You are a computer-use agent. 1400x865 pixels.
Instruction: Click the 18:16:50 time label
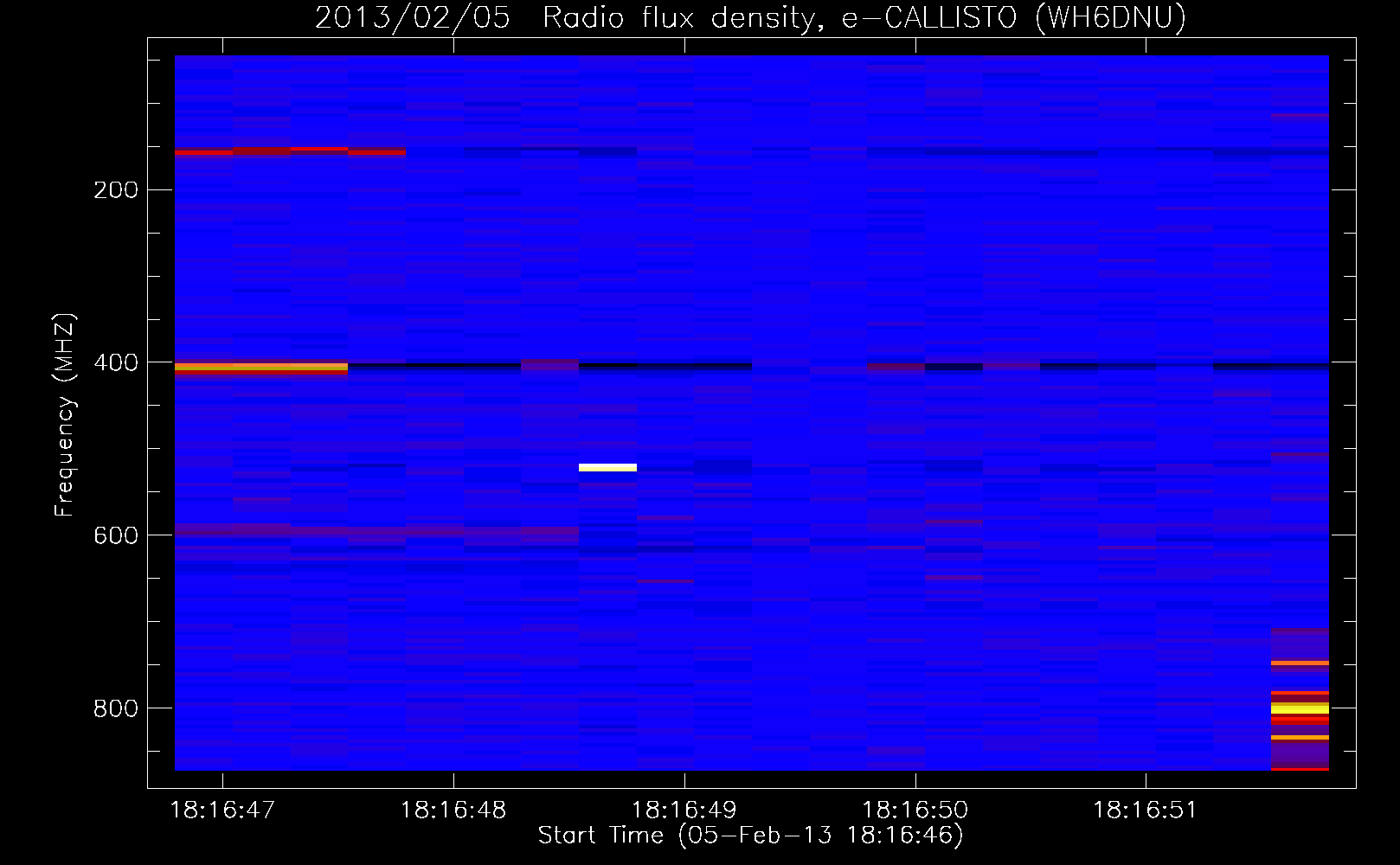tap(915, 811)
